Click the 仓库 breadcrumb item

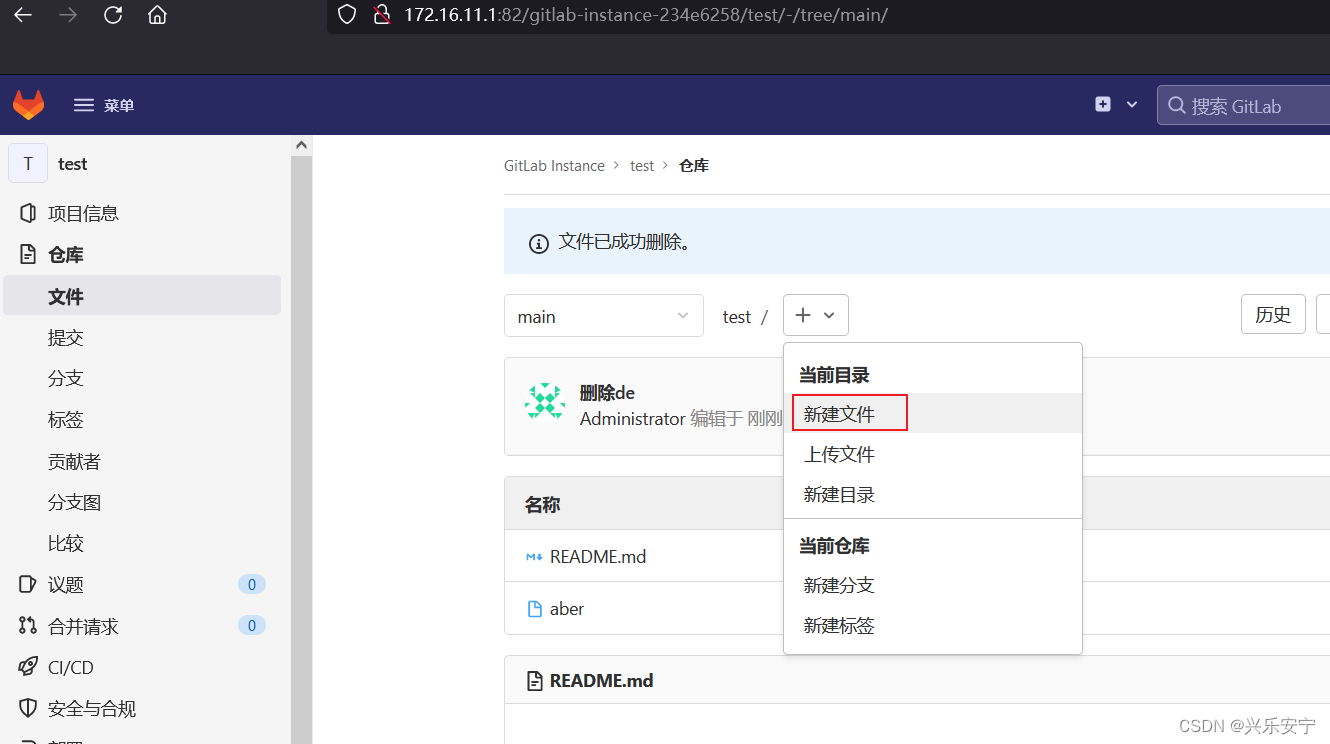694,166
